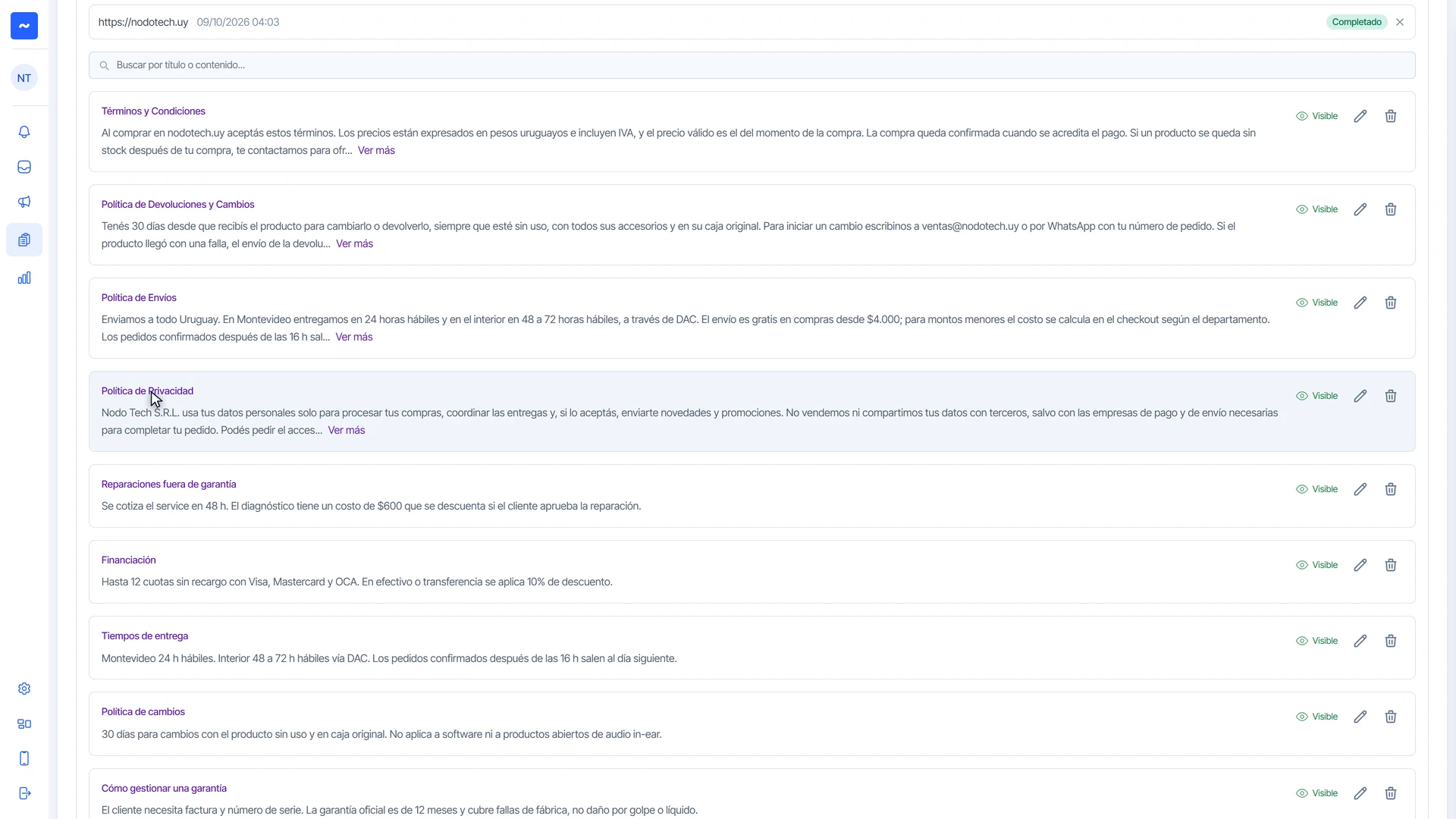
Task: Toggle visibility of Política de Devoluciones
Action: [1316, 209]
